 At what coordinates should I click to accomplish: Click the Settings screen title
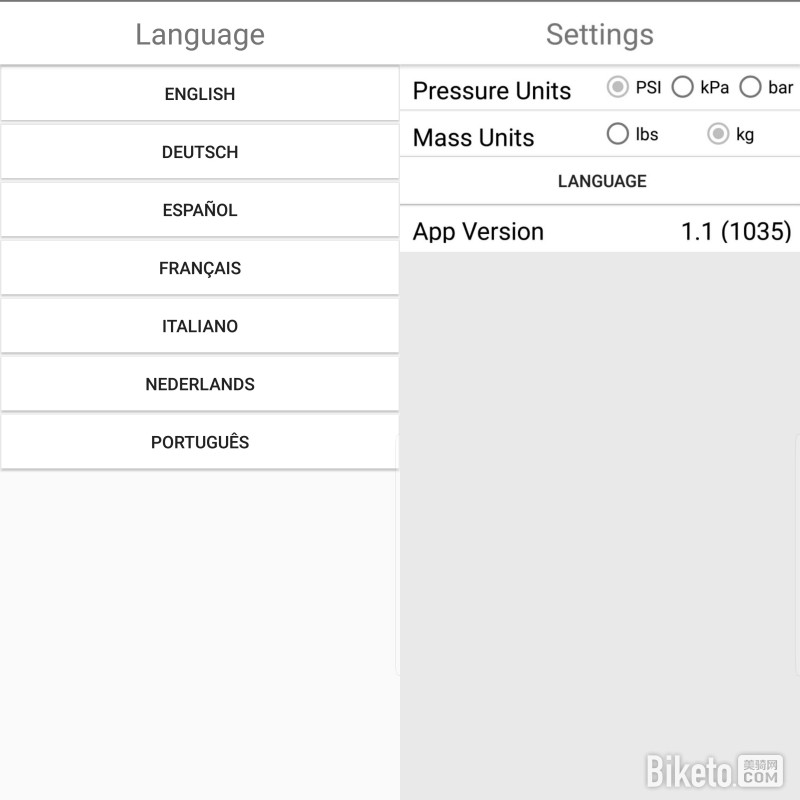[x=600, y=35]
